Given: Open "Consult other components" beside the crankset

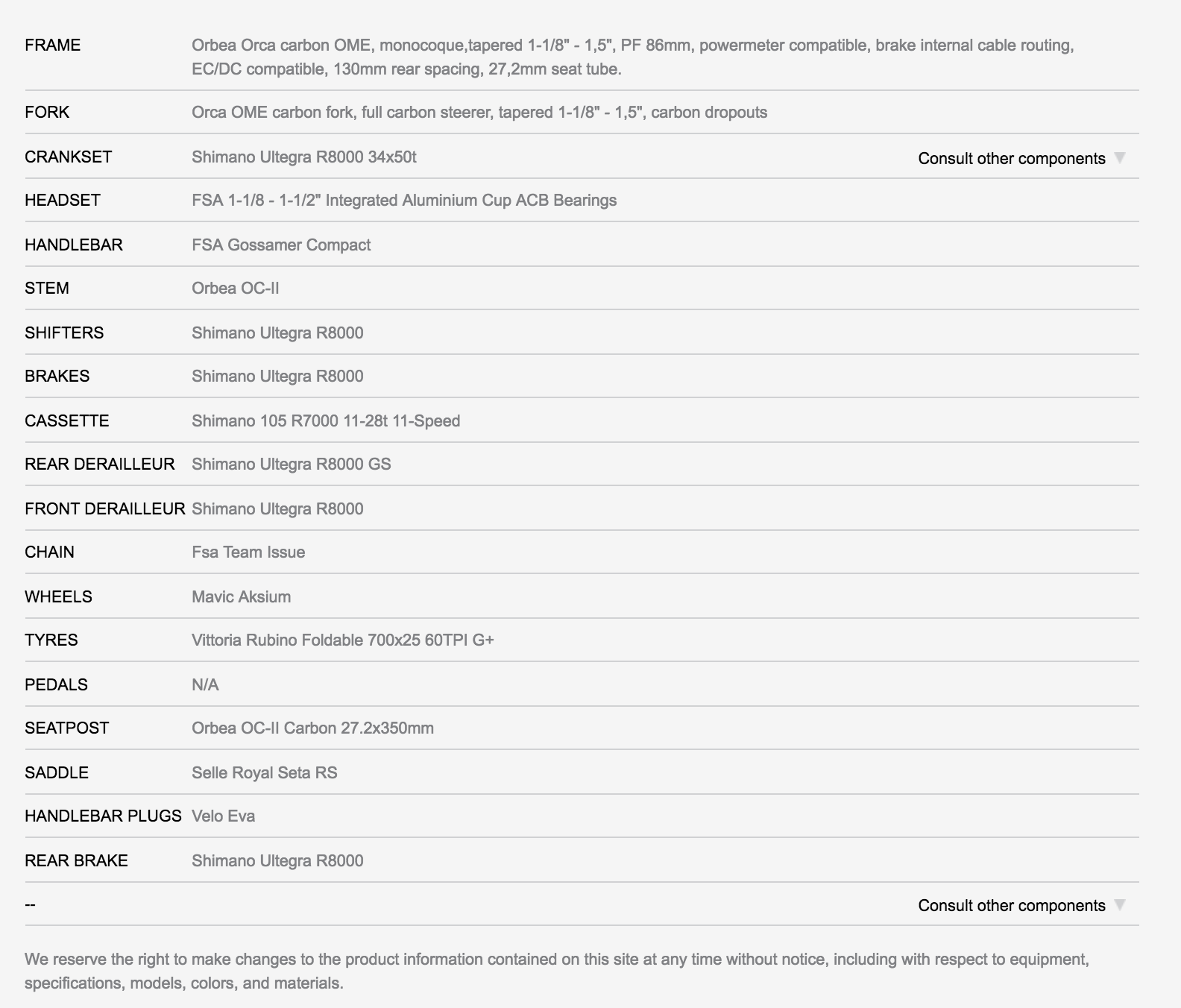Looking at the screenshot, I should click(x=1011, y=158).
